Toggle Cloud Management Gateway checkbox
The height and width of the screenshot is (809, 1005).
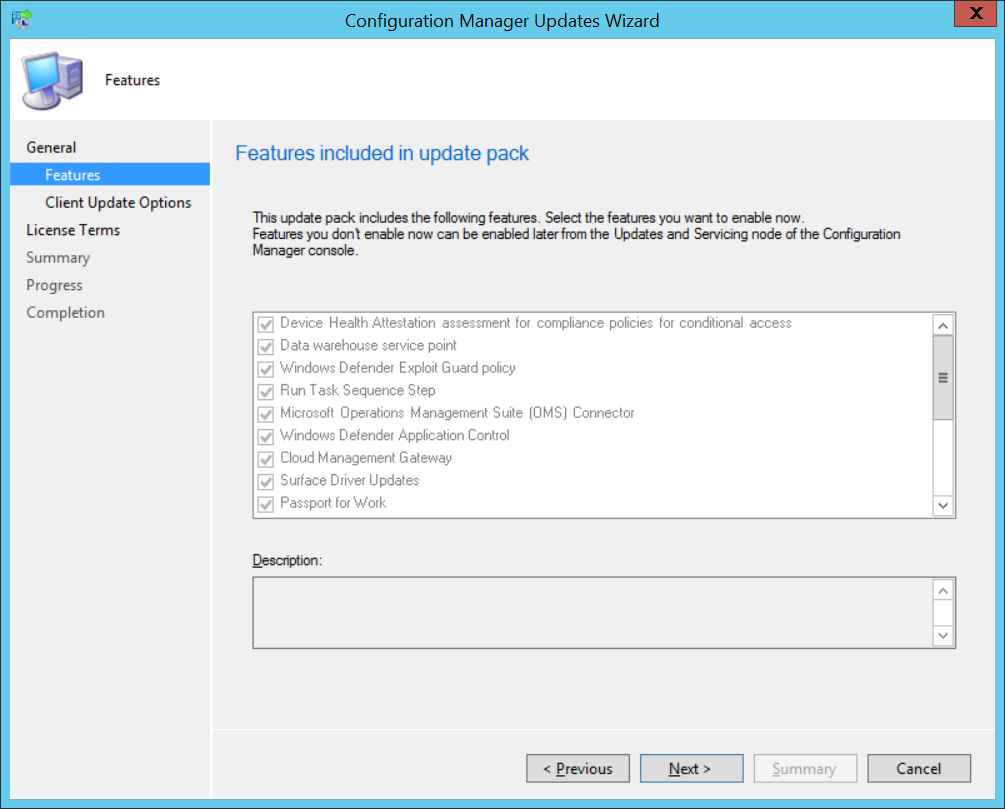(265, 459)
